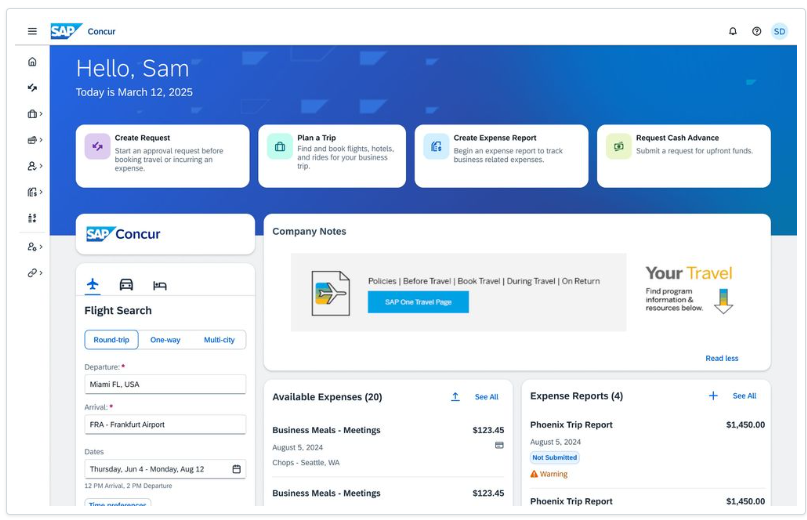
Task: Select Round-trip flight option
Action: pos(111,340)
